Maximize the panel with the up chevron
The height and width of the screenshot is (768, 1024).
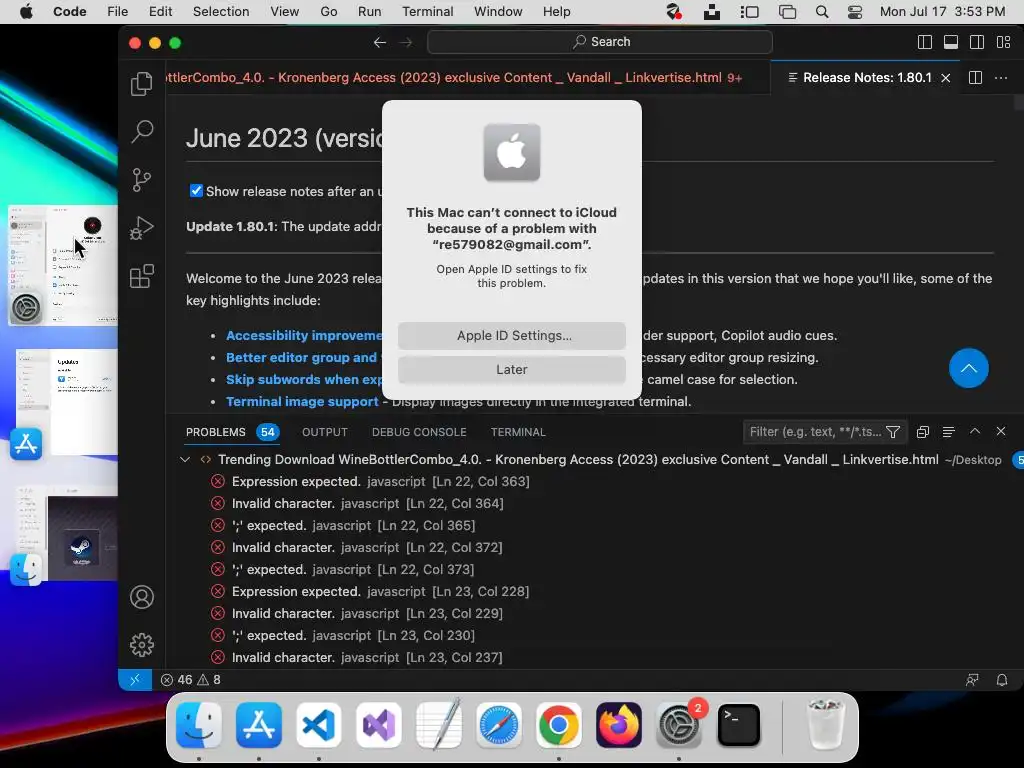click(975, 431)
